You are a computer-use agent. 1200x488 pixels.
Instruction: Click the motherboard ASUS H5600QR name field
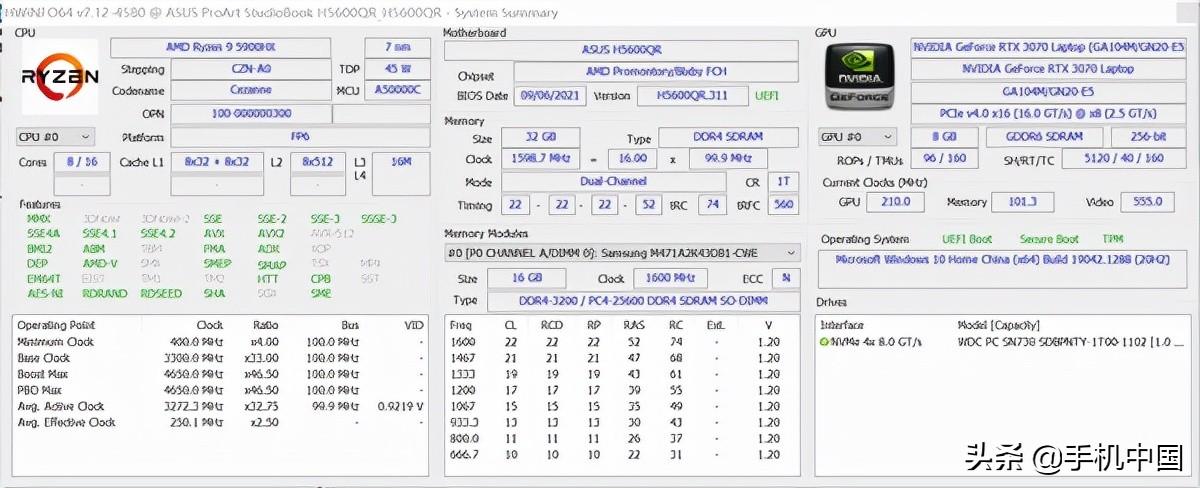(x=621, y=50)
